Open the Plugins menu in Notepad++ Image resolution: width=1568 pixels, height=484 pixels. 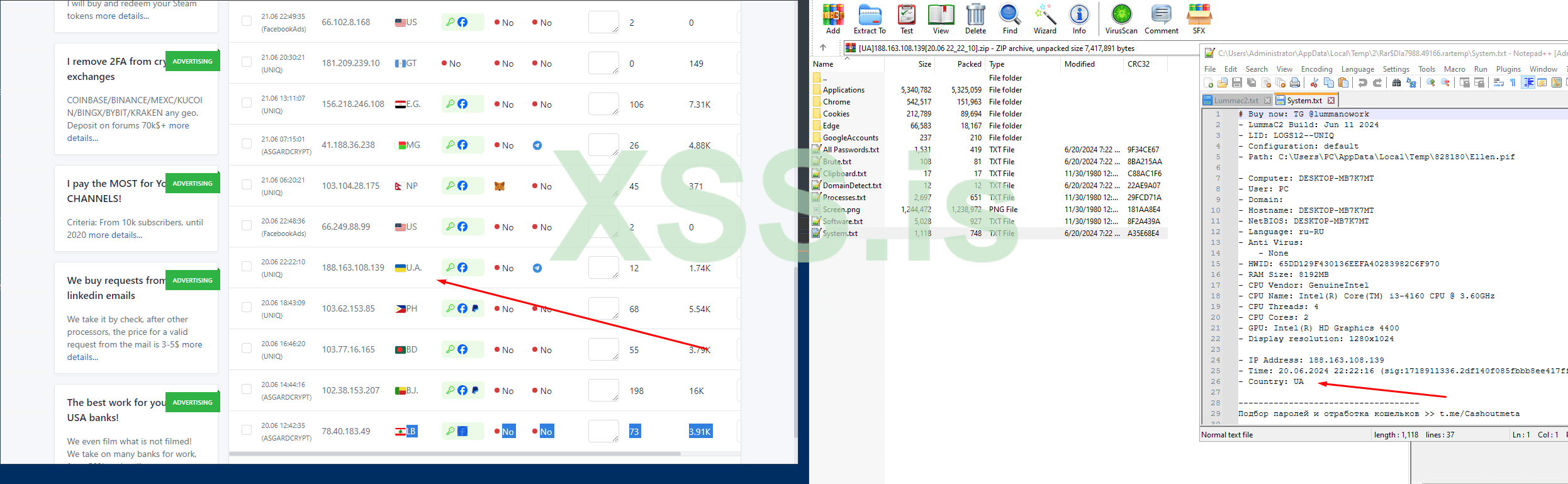pyautogui.click(x=1508, y=69)
